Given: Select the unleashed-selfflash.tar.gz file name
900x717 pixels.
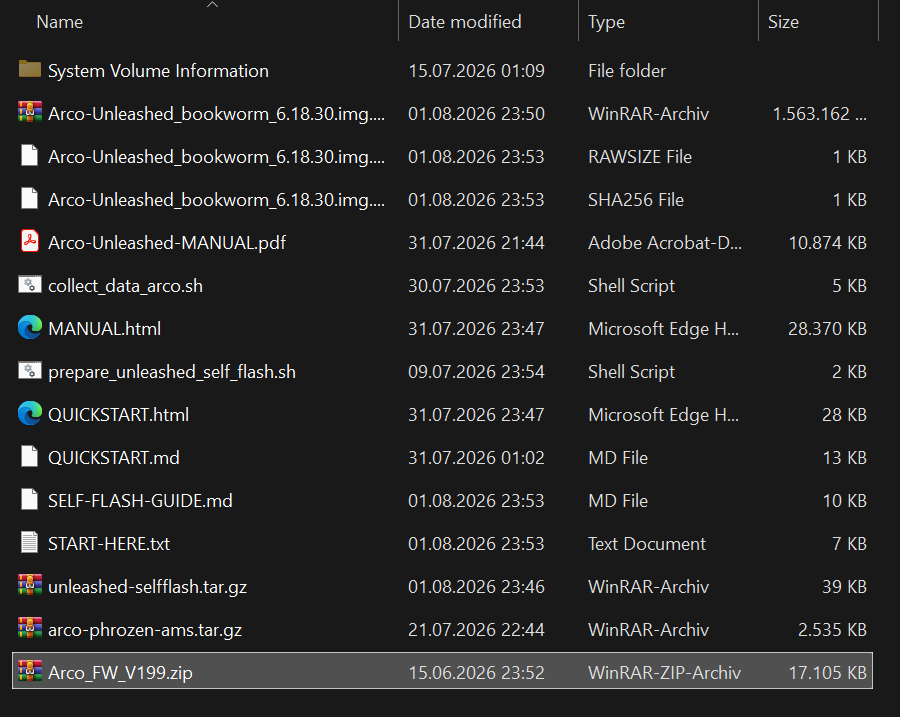Looking at the screenshot, I should click(148, 587).
